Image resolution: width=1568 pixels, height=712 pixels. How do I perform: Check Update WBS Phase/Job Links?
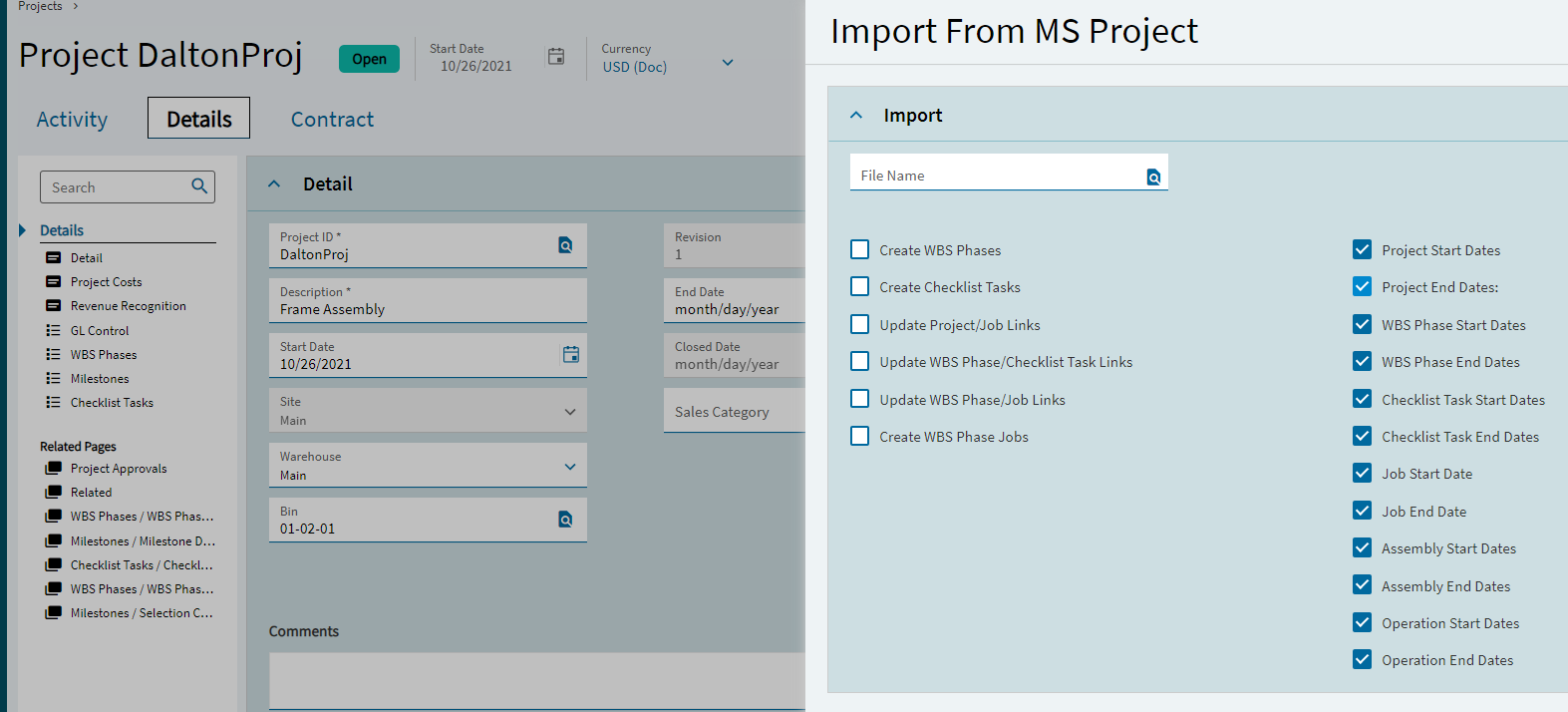click(859, 399)
